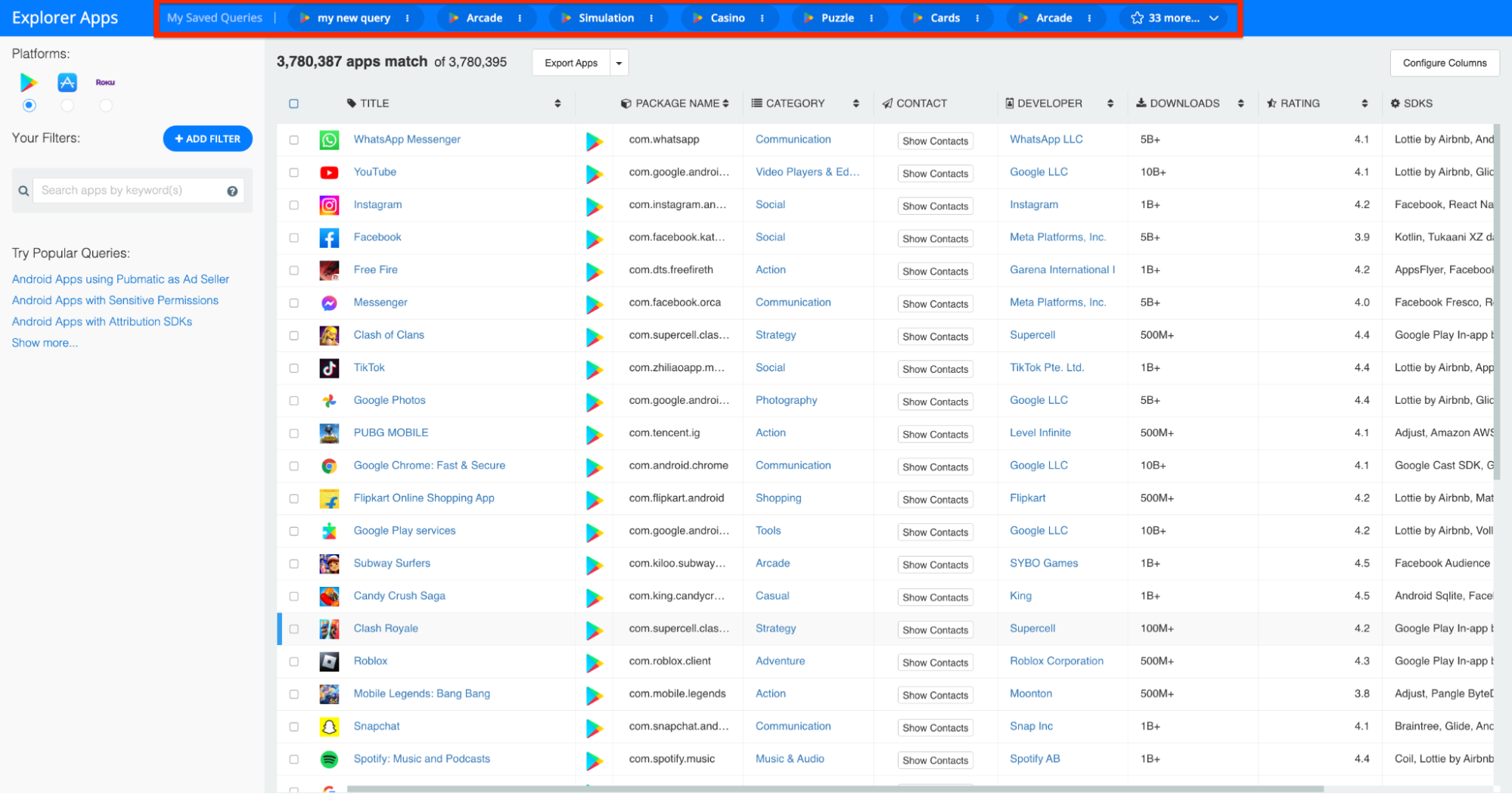
Task: Select the Apple App Store platform icon
Action: point(67,82)
